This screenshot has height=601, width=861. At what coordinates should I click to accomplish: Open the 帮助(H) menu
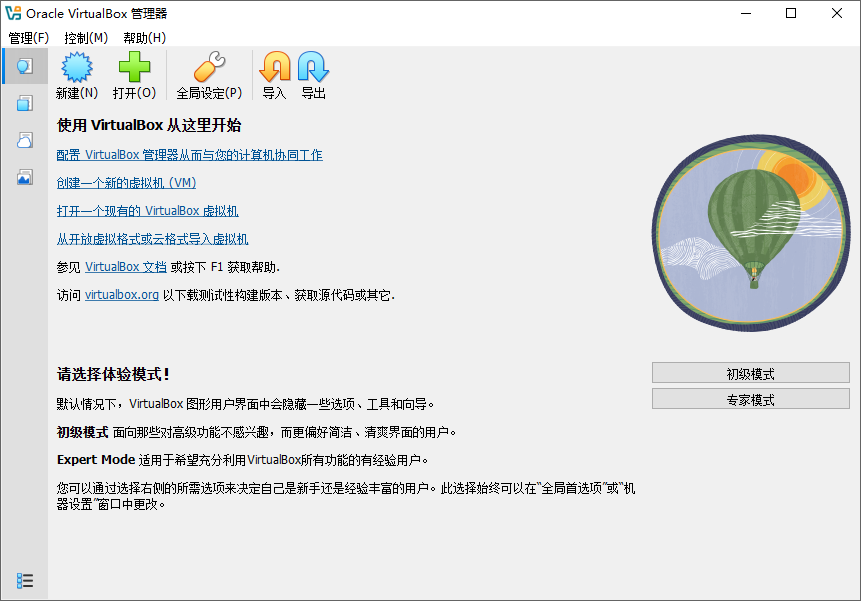coord(142,38)
